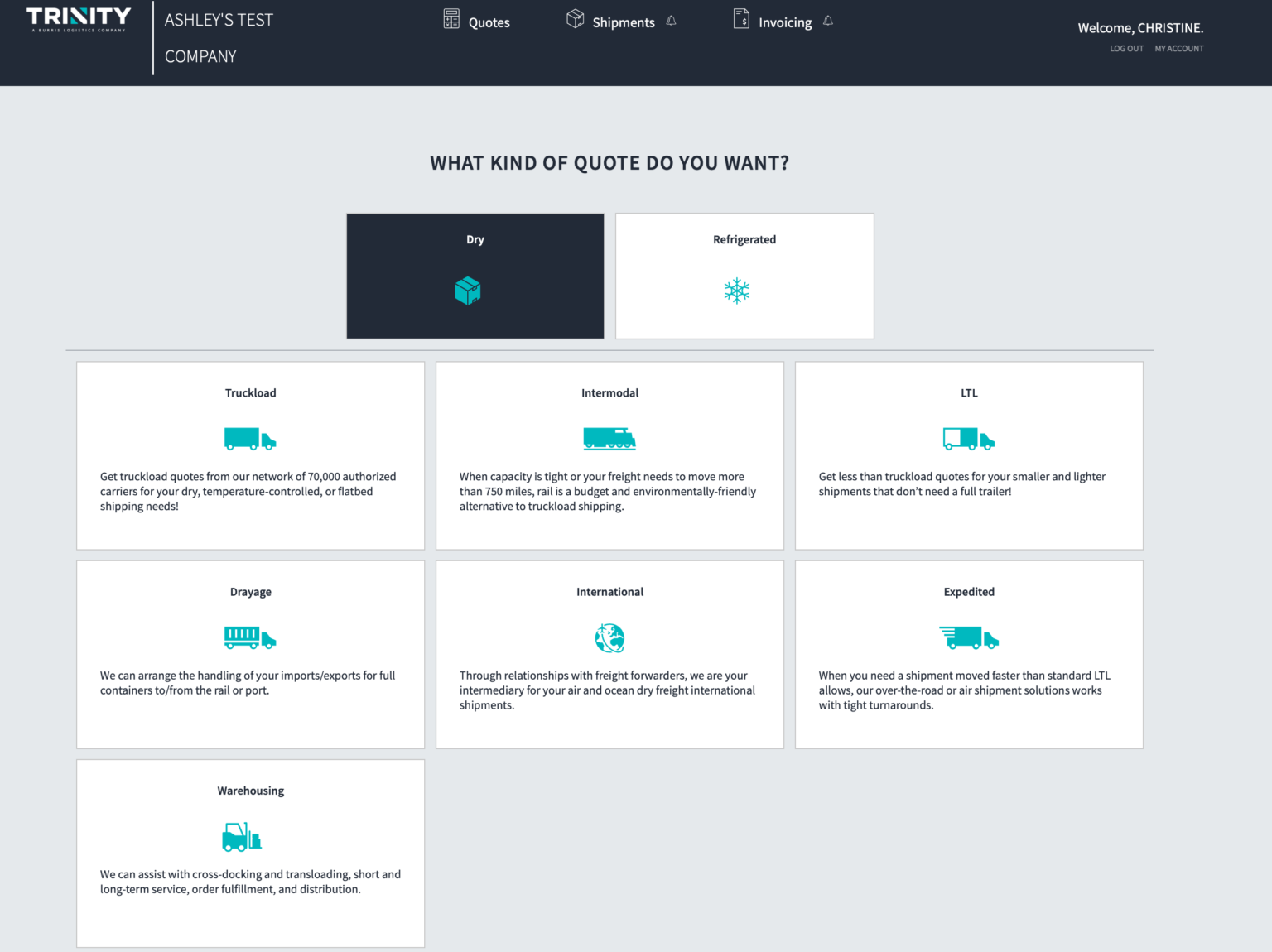
Task: Click the LTL truck icon
Action: (969, 439)
